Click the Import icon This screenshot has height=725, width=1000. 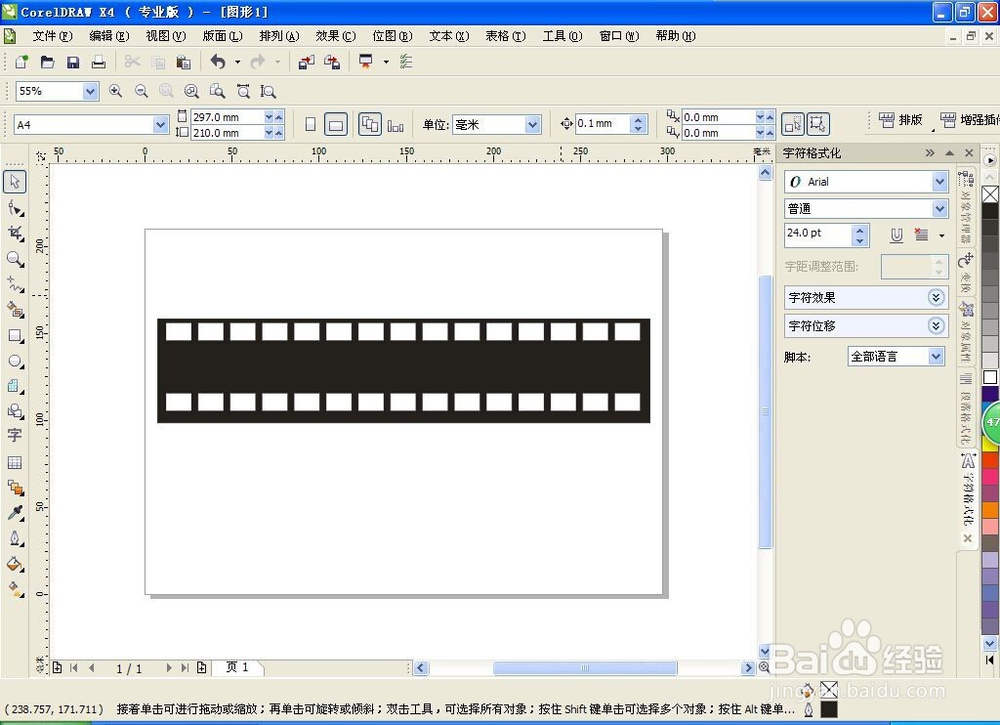coord(307,62)
